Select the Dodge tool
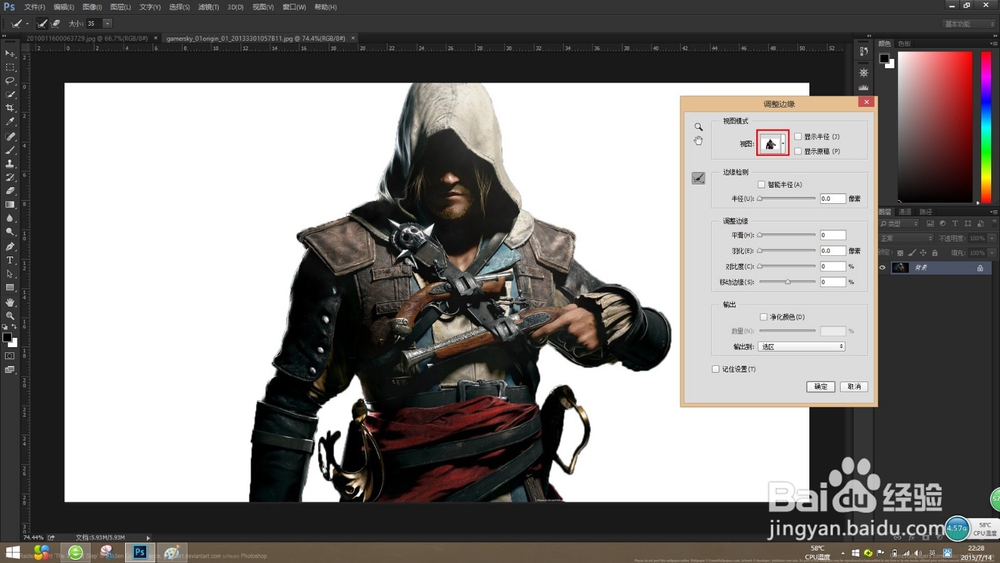 pyautogui.click(x=10, y=233)
